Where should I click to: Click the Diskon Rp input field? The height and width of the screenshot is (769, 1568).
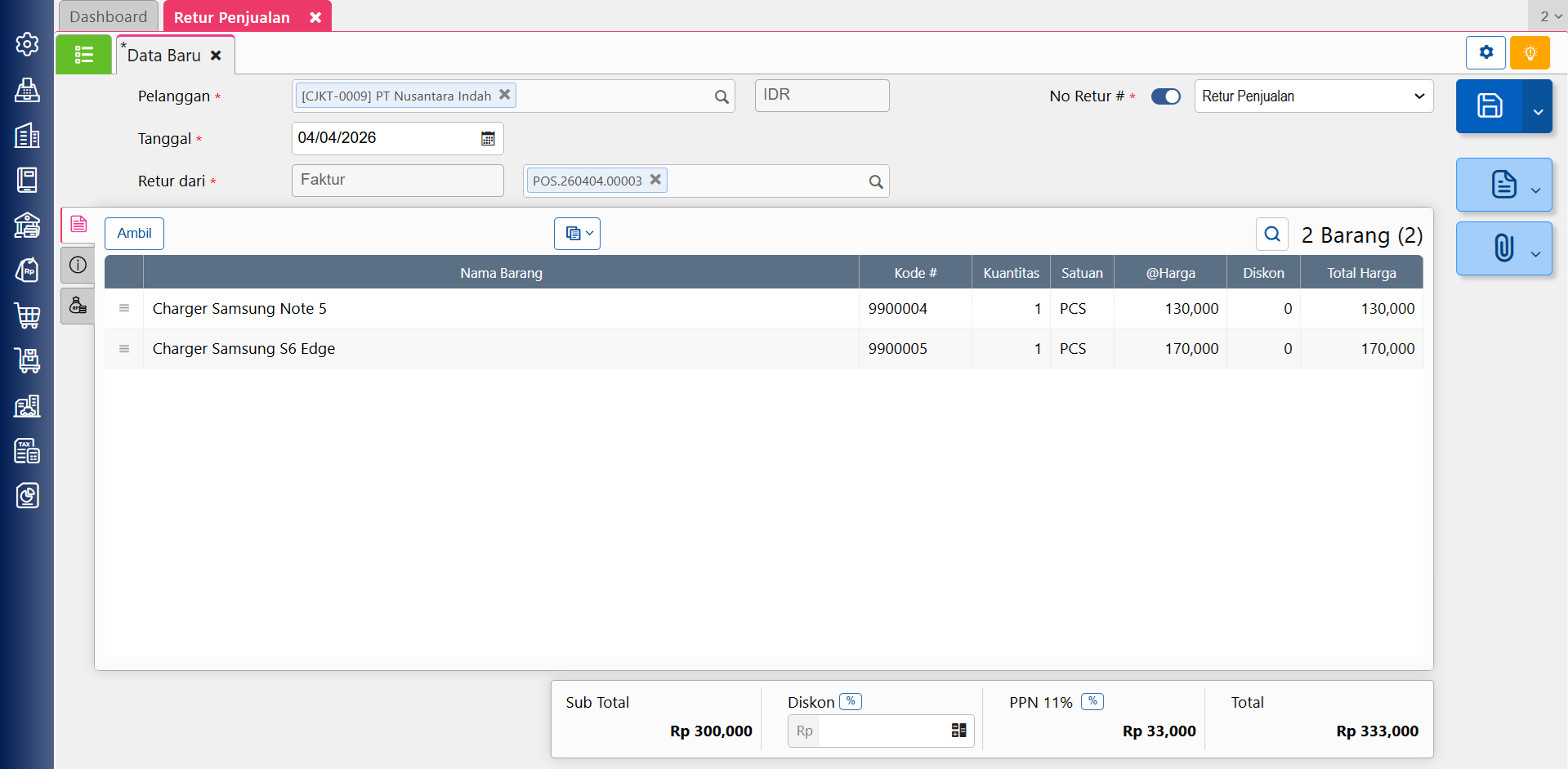point(881,731)
